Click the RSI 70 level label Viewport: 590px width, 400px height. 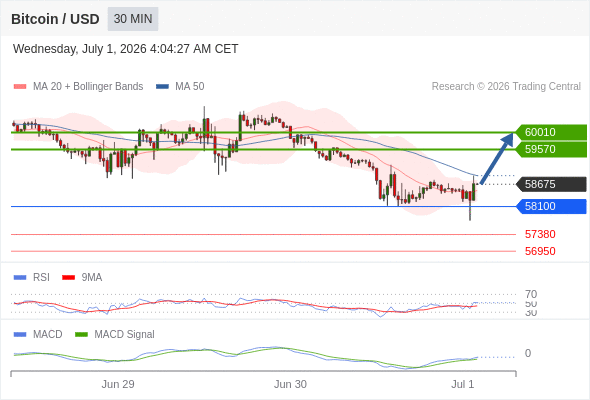(531, 294)
